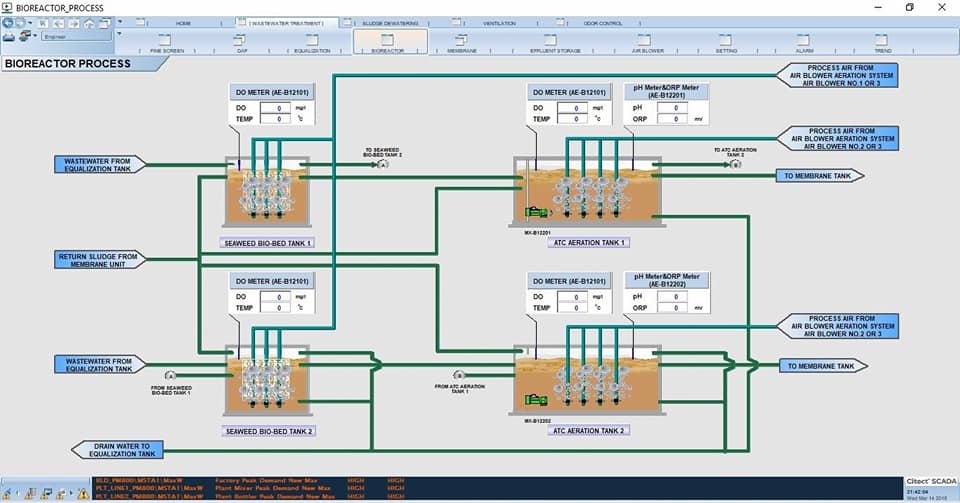Click SEAWEED BIO-BED TANK 2 label
This screenshot has height=503, width=960.
click(269, 431)
